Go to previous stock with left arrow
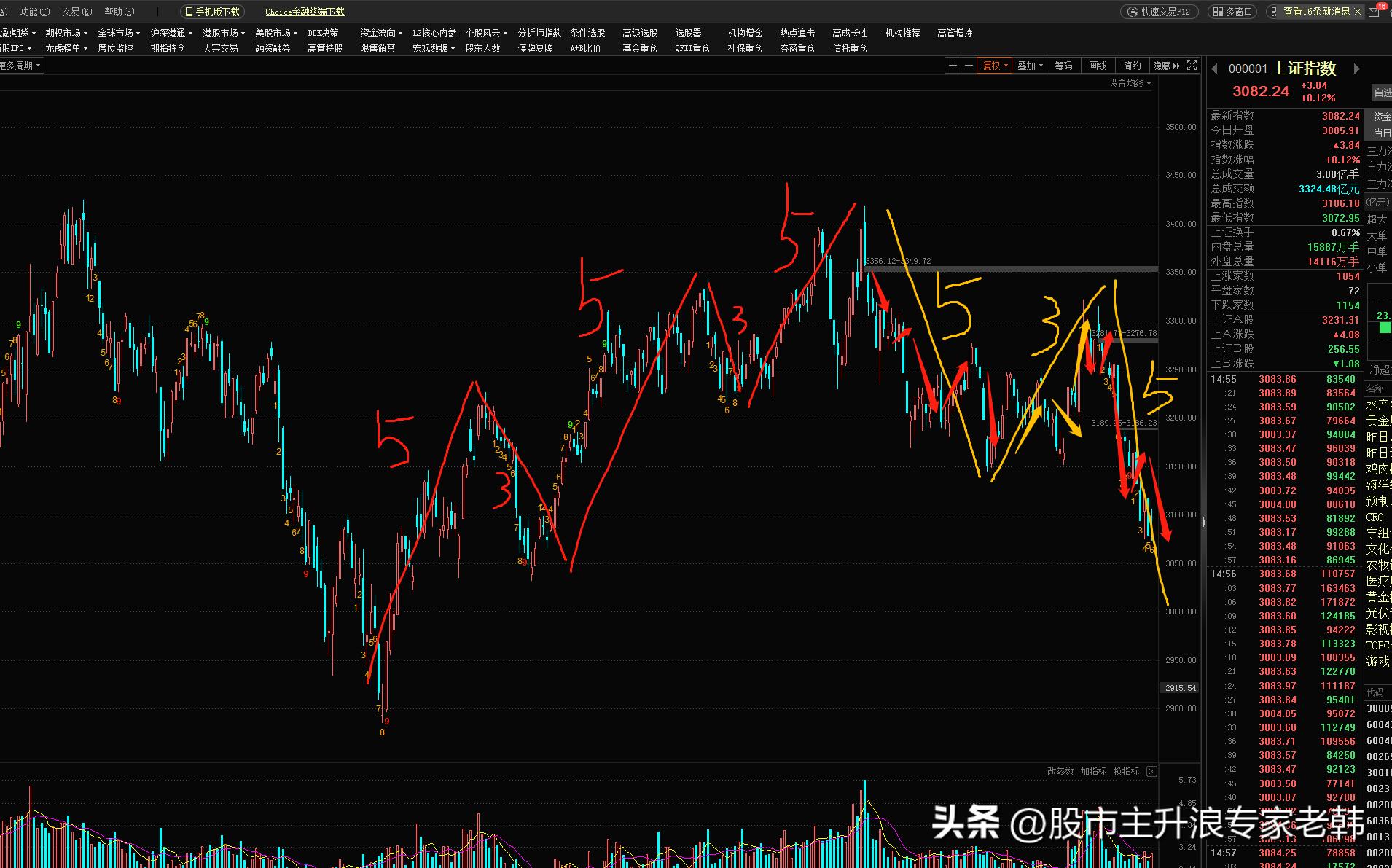This screenshot has width=1392, height=868. pos(1215,69)
